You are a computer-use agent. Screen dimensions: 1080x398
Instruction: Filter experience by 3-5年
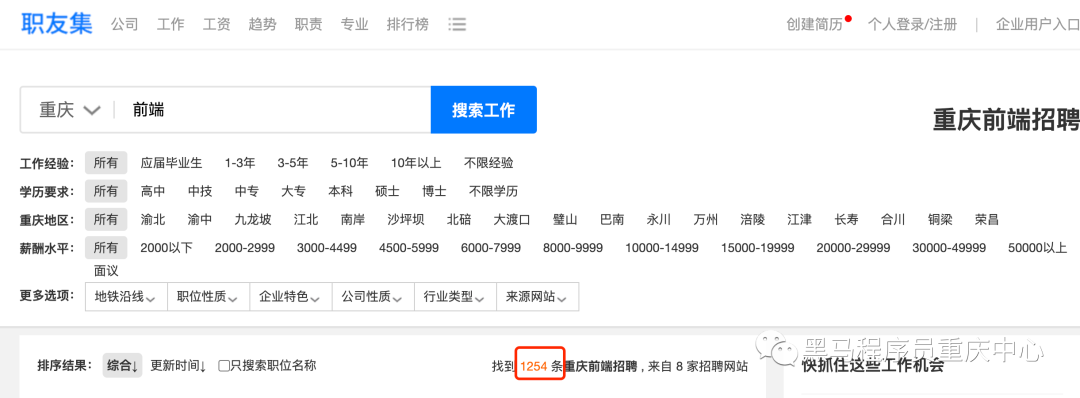(x=293, y=163)
